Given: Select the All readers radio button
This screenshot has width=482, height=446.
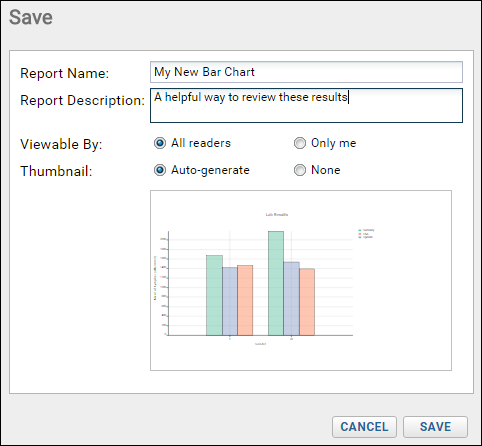Looking at the screenshot, I should click(160, 143).
